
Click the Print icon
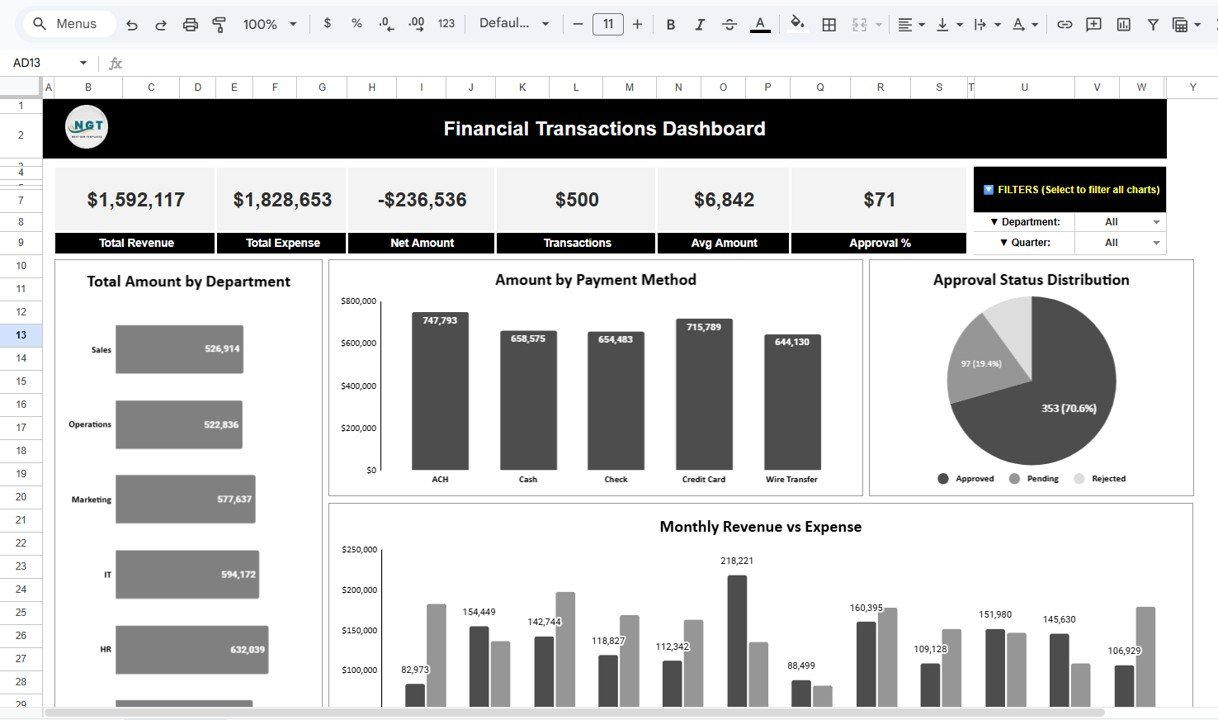tap(191, 24)
